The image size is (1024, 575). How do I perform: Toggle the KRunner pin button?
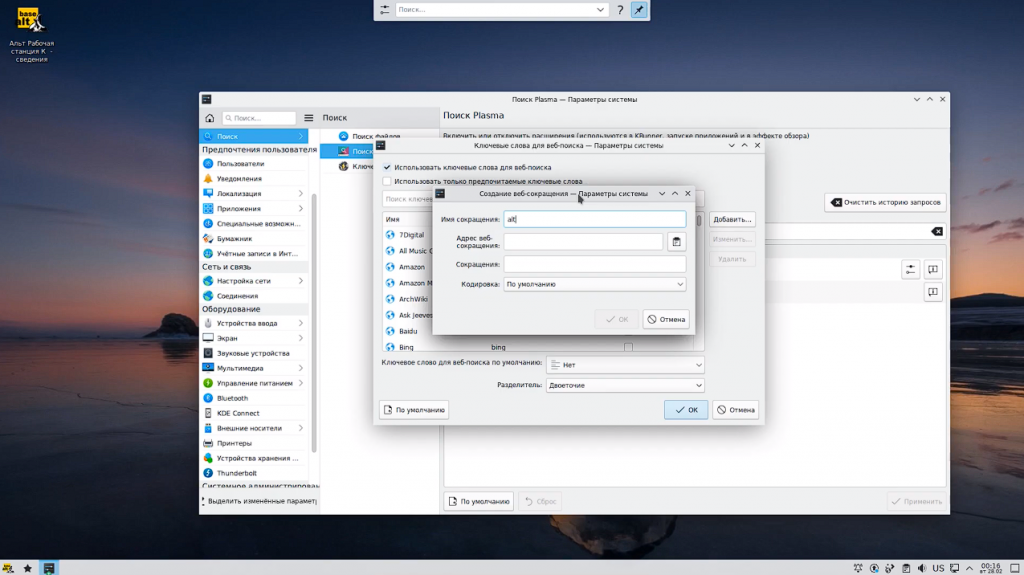point(639,10)
